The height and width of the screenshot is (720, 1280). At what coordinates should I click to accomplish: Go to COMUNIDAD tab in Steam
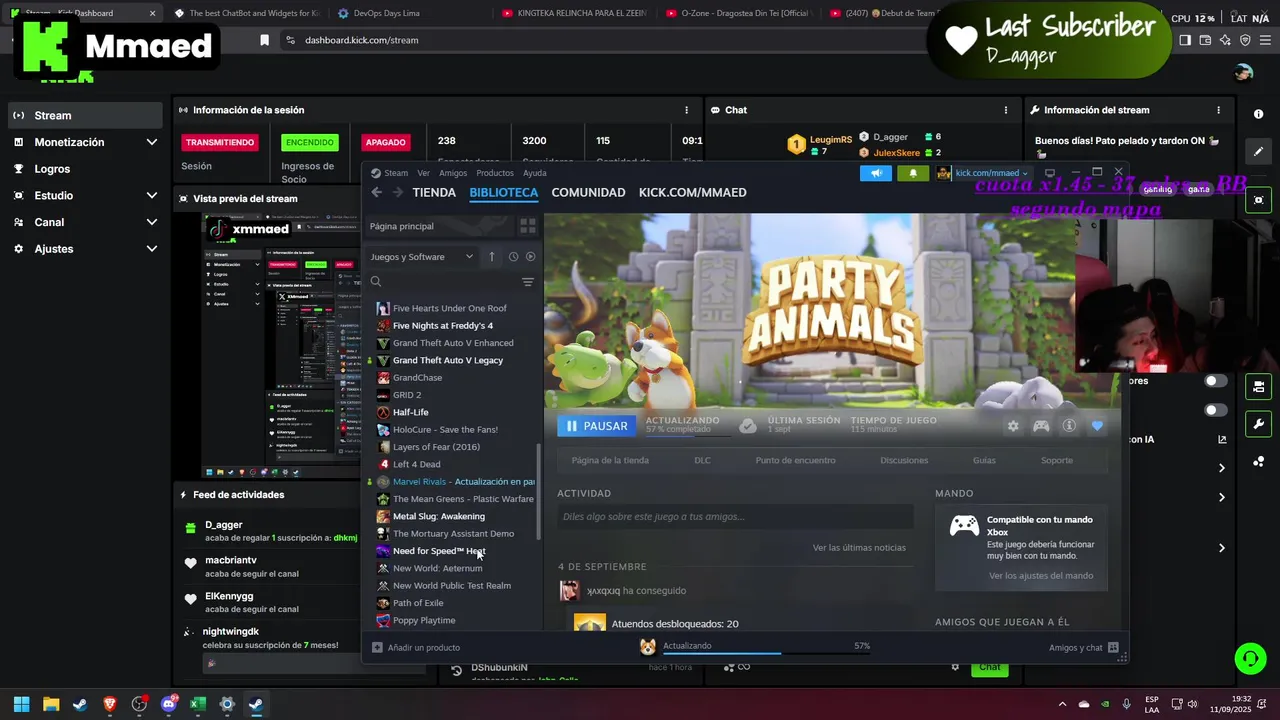pyautogui.click(x=588, y=192)
